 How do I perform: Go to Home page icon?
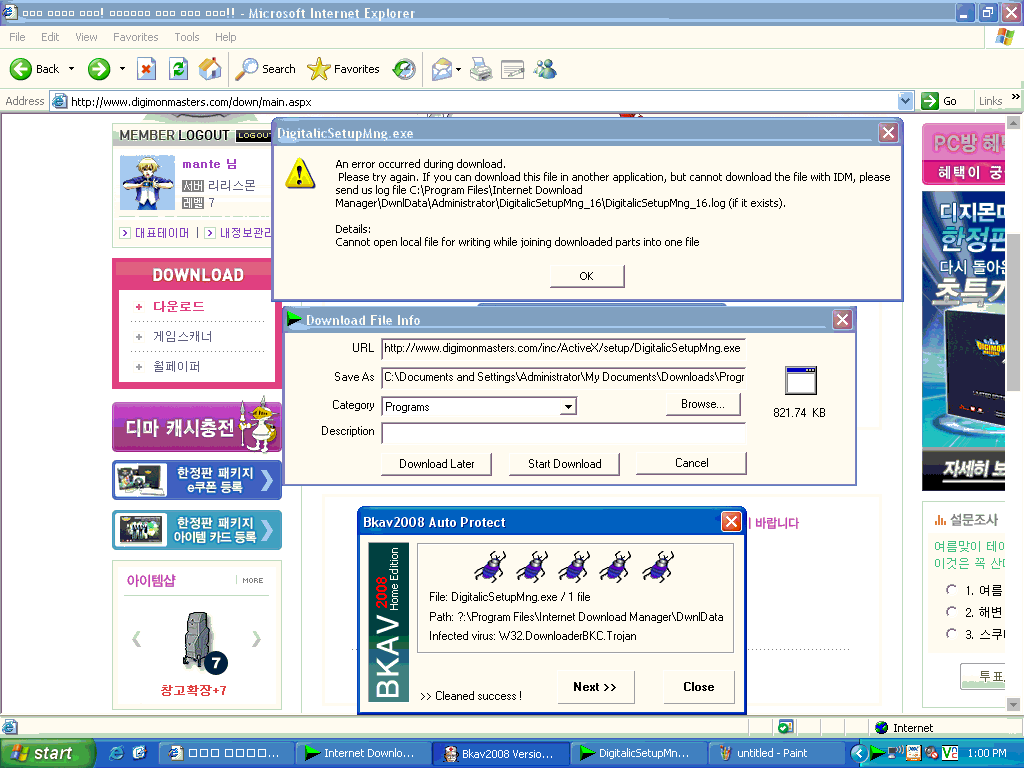[x=210, y=69]
